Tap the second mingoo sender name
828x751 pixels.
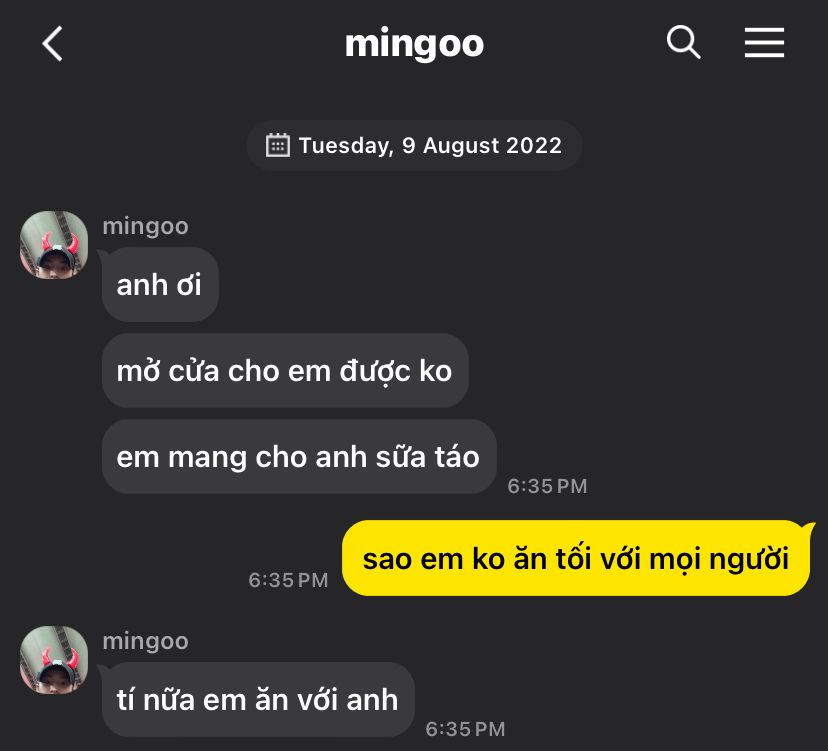click(145, 641)
